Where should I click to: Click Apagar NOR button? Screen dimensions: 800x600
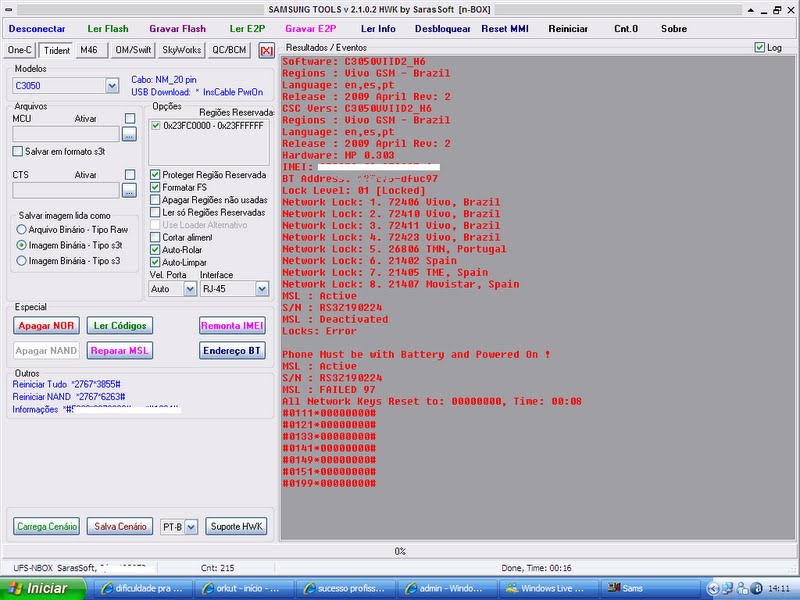(x=46, y=326)
